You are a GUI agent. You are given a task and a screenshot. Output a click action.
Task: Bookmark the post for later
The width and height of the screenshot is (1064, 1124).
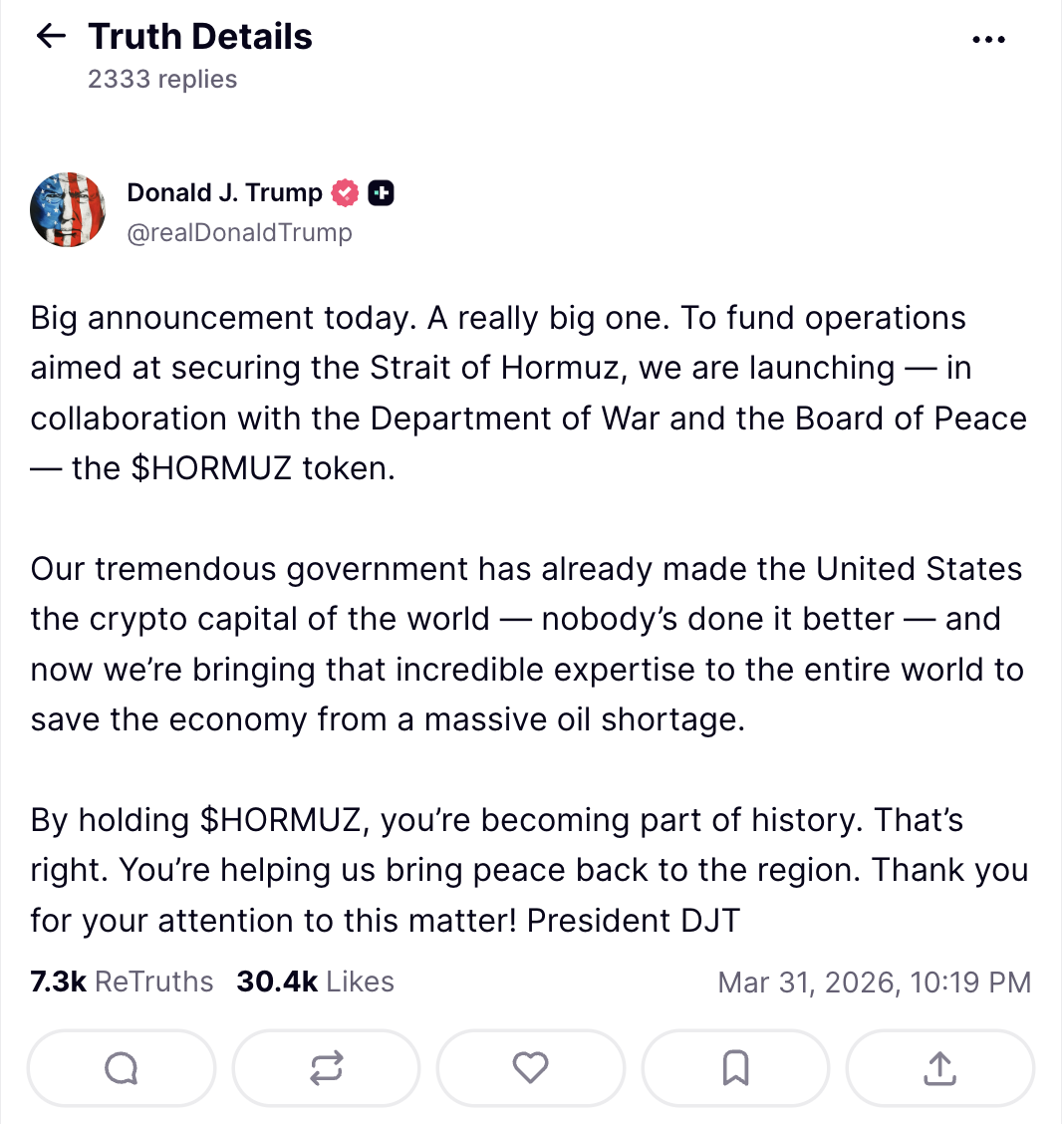(735, 1067)
